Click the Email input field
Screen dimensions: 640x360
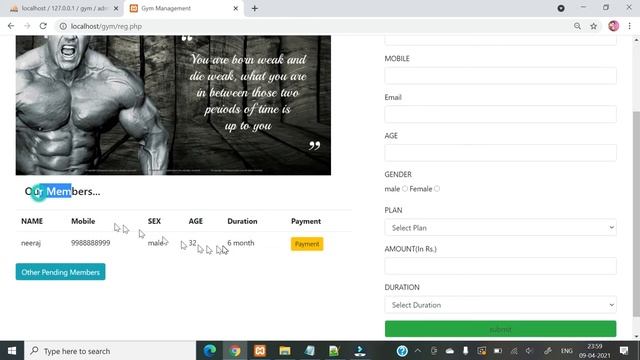point(500,114)
